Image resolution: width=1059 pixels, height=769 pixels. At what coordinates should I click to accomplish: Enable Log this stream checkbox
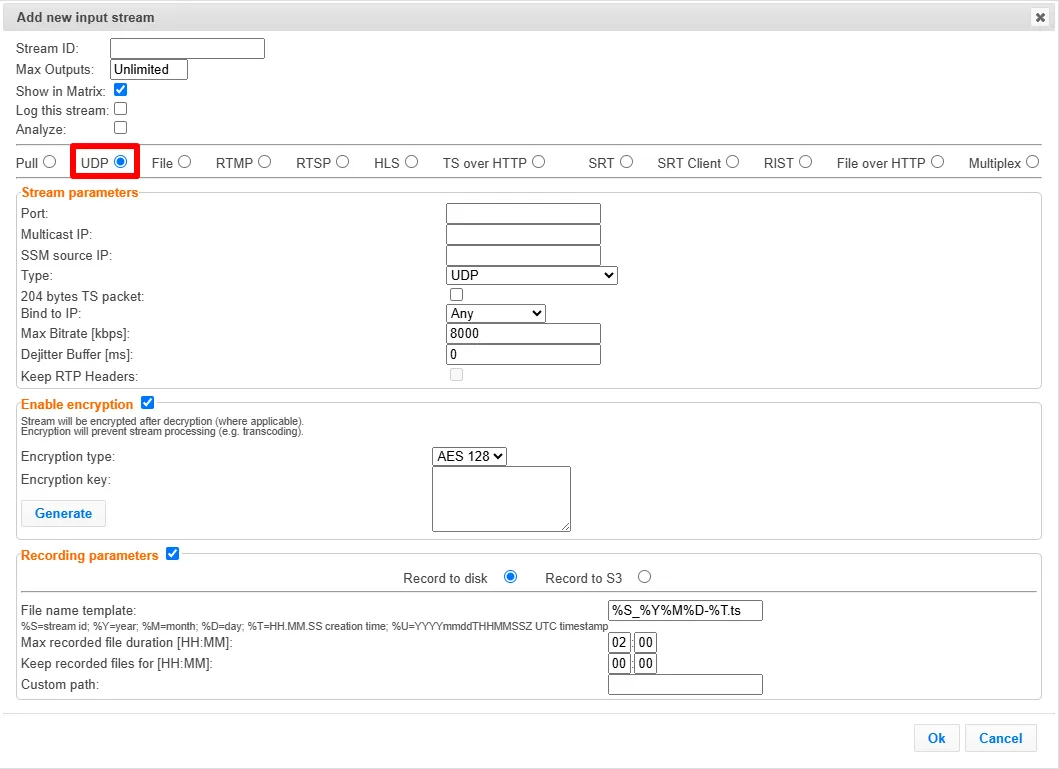click(121, 109)
